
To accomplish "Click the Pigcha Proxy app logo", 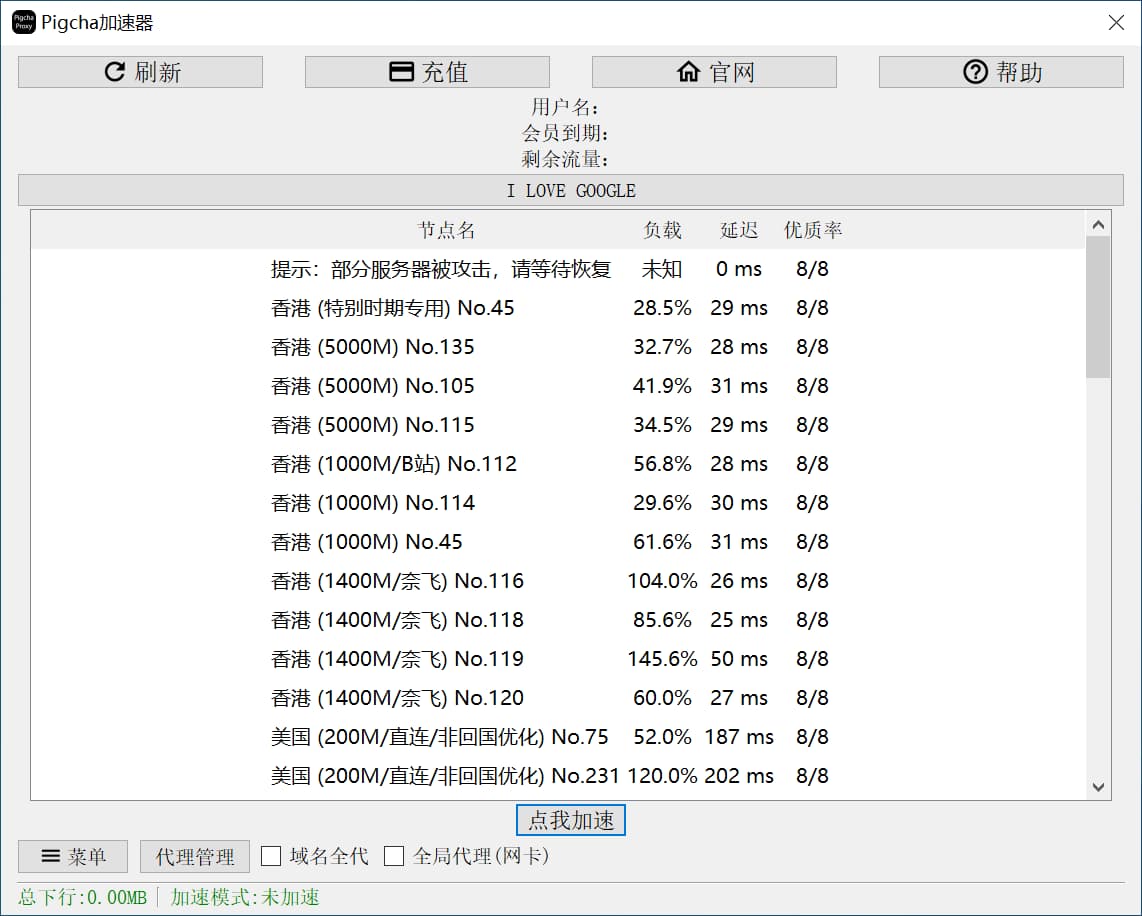I will point(23,22).
